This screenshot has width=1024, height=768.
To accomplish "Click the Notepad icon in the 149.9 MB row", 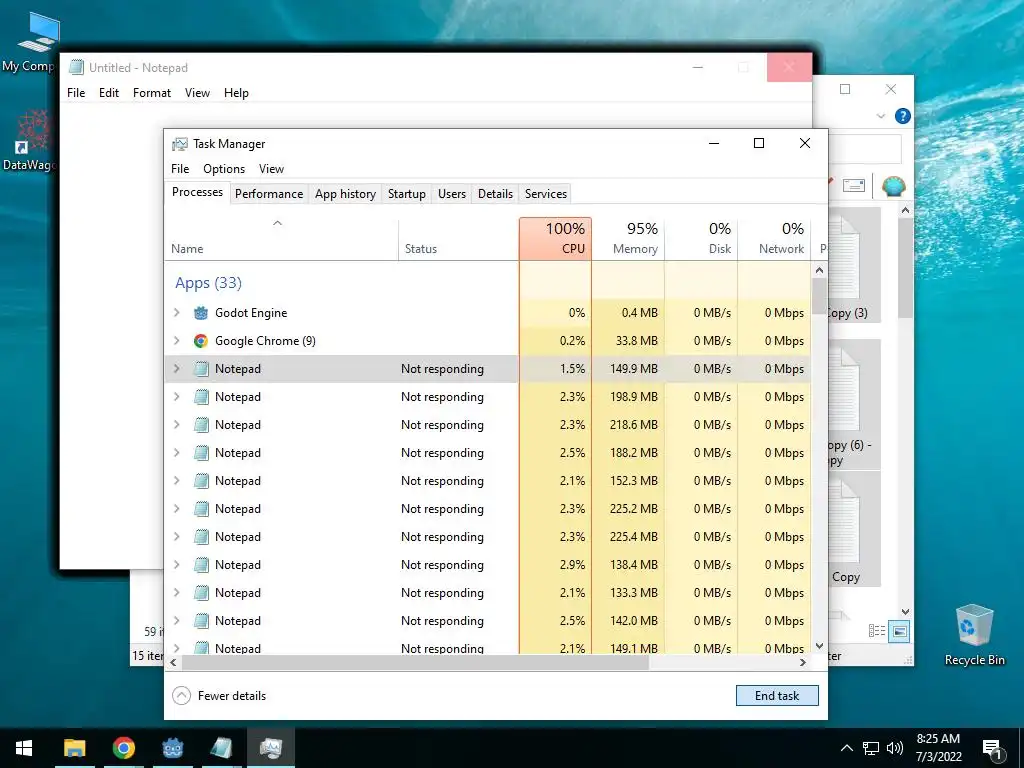I will [x=201, y=369].
